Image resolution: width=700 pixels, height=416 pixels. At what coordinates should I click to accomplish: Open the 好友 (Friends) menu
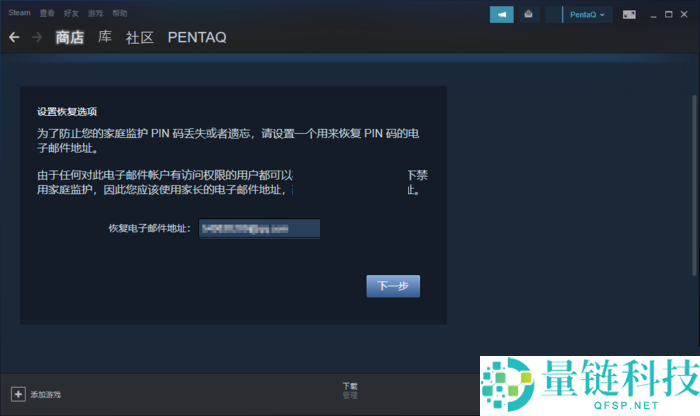[x=72, y=14]
